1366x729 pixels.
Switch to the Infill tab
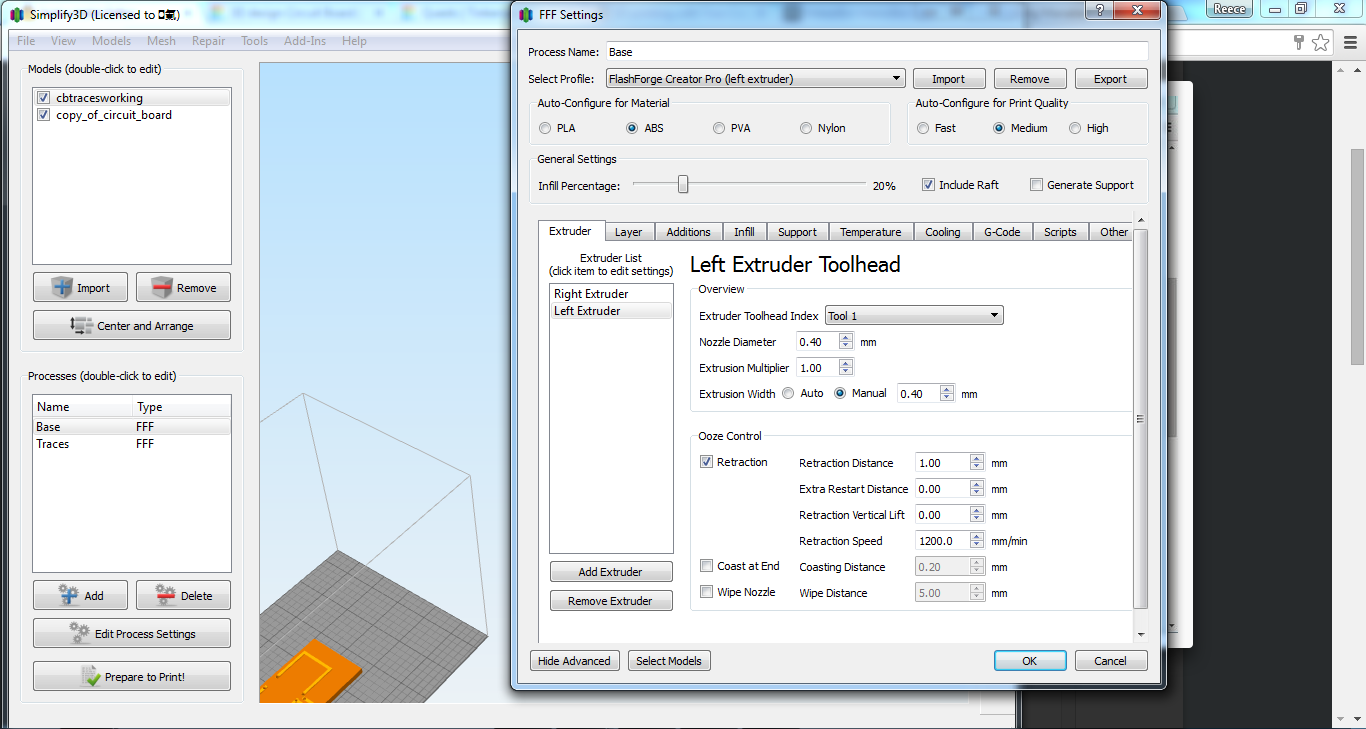pyautogui.click(x=744, y=232)
